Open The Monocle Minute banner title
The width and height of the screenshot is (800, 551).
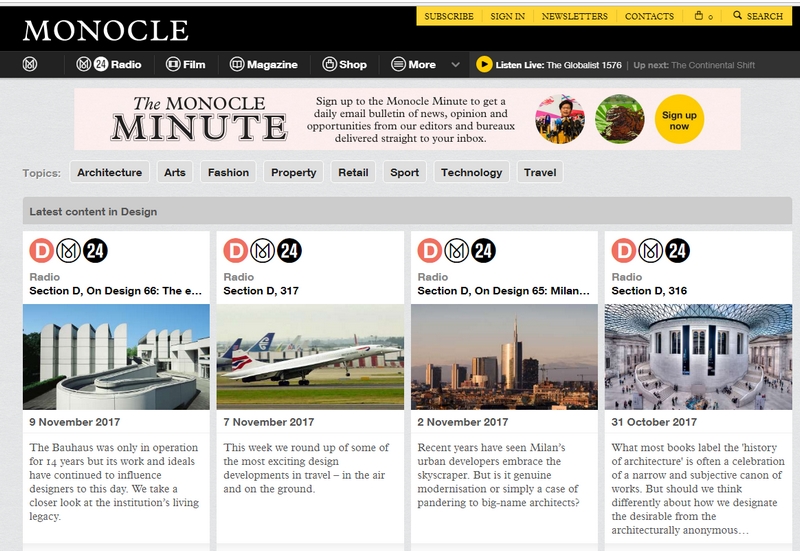tap(199, 119)
